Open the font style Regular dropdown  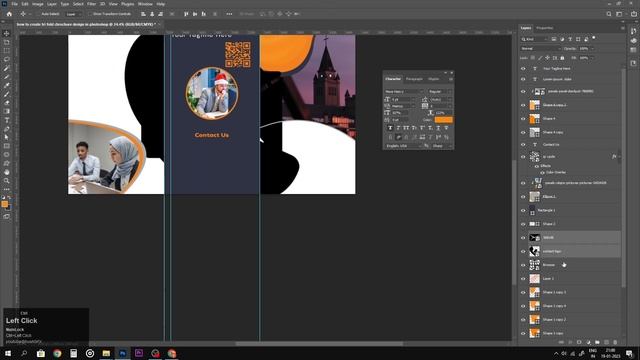[440, 91]
